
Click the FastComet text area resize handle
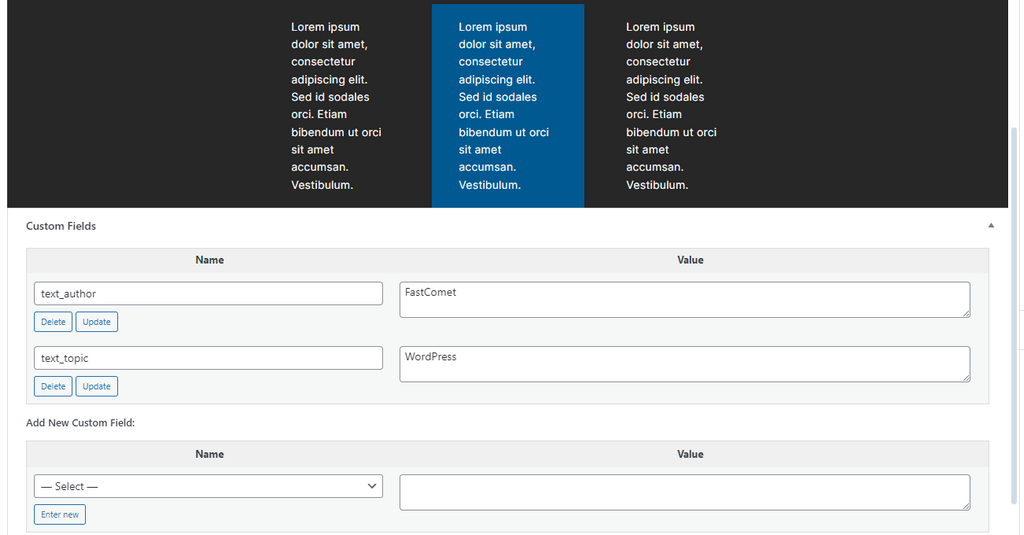pos(965,313)
